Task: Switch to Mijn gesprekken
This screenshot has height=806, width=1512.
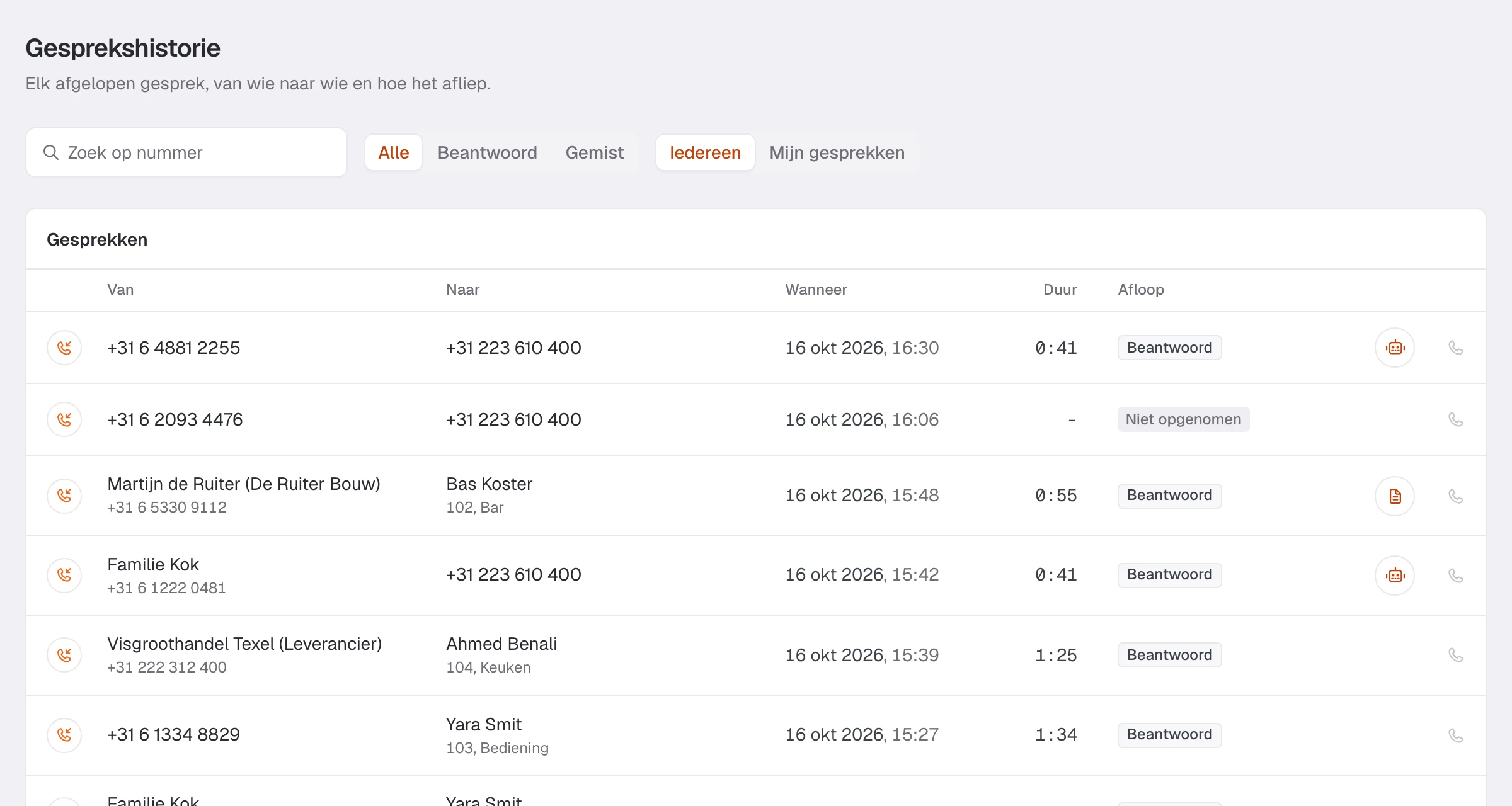Action: tap(837, 152)
